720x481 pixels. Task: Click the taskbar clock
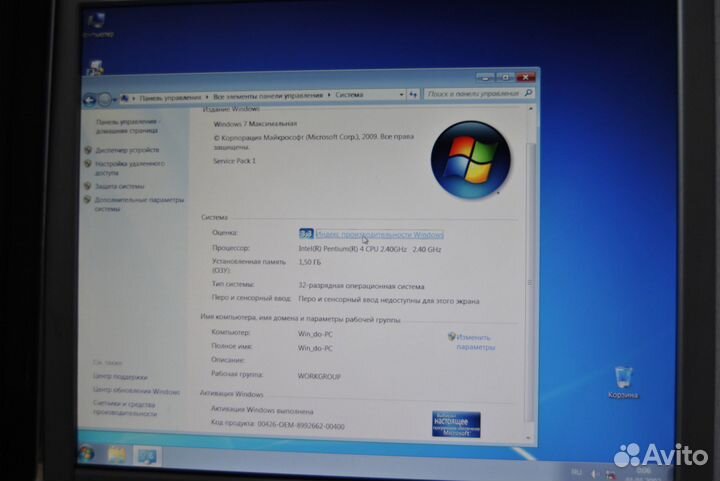coord(642,475)
